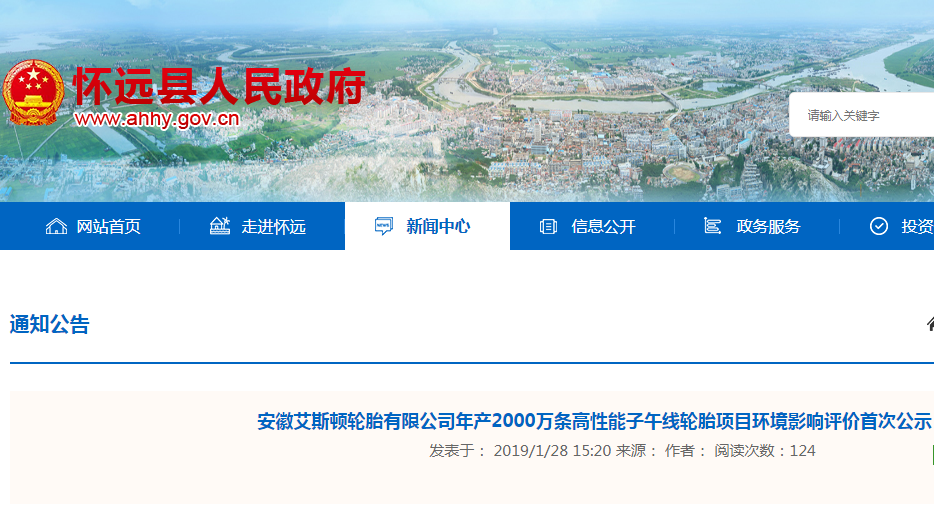The image size is (934, 513).
Task: Click the document icon beside 信息公开
Action: click(x=548, y=226)
